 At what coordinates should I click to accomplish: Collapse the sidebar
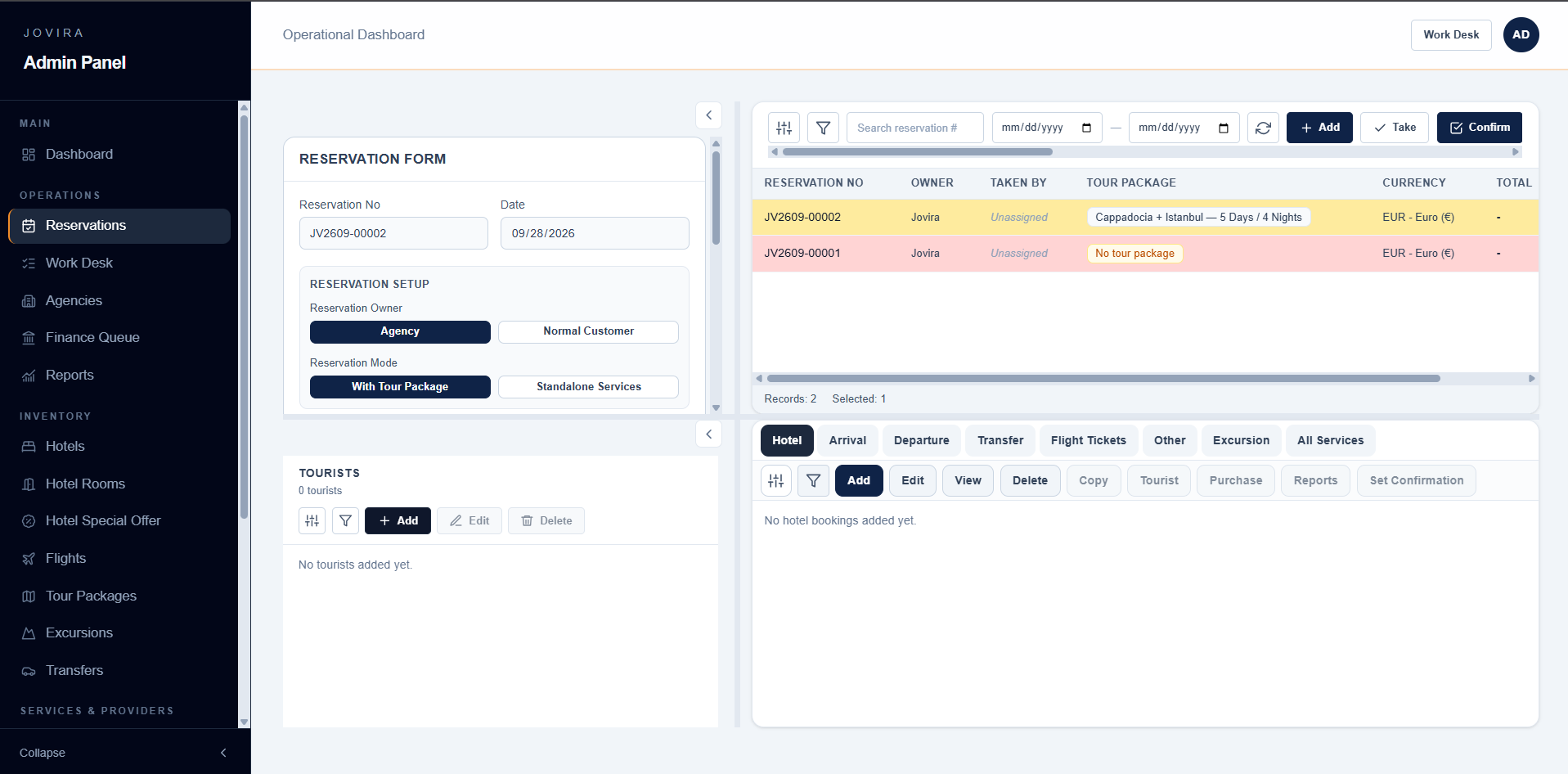(125, 753)
